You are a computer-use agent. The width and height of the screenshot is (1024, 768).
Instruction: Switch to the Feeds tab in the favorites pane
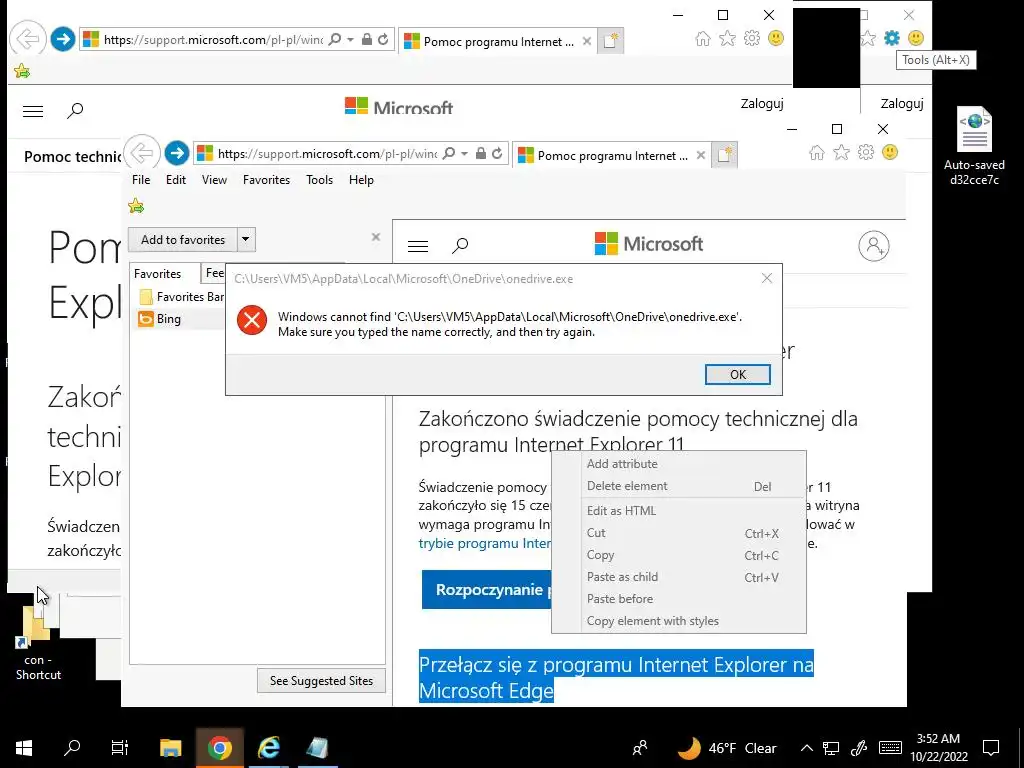(x=214, y=273)
